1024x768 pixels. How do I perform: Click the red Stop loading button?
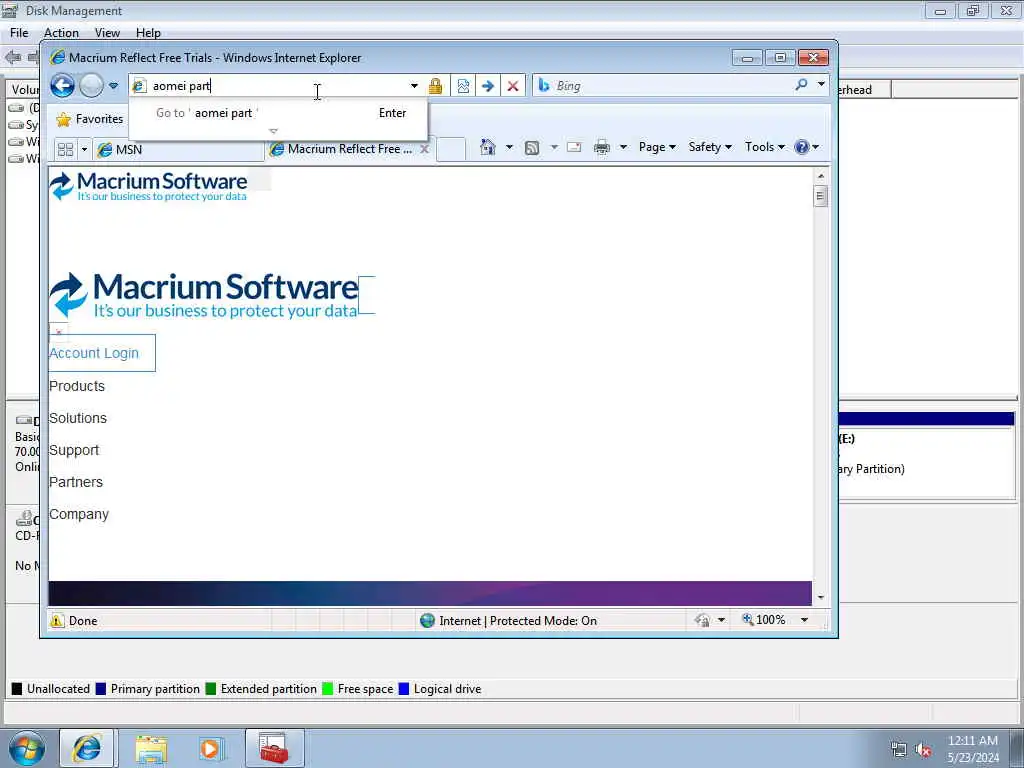tap(513, 86)
